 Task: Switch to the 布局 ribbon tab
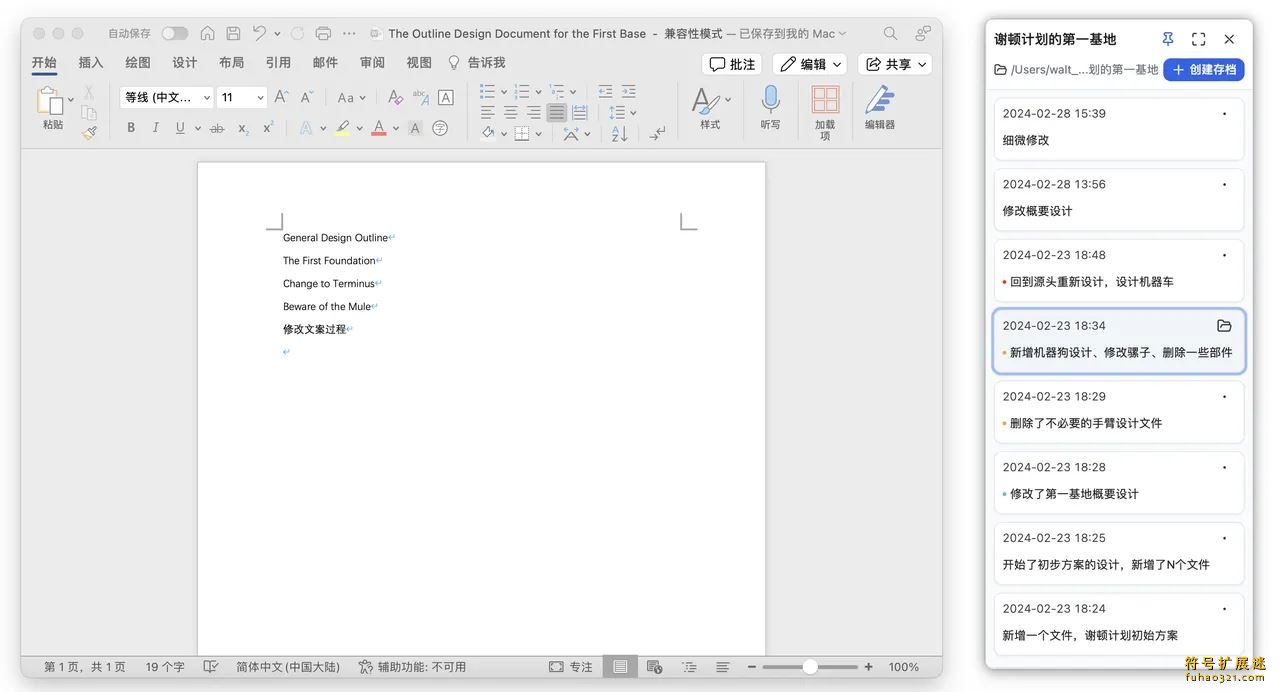(x=231, y=62)
